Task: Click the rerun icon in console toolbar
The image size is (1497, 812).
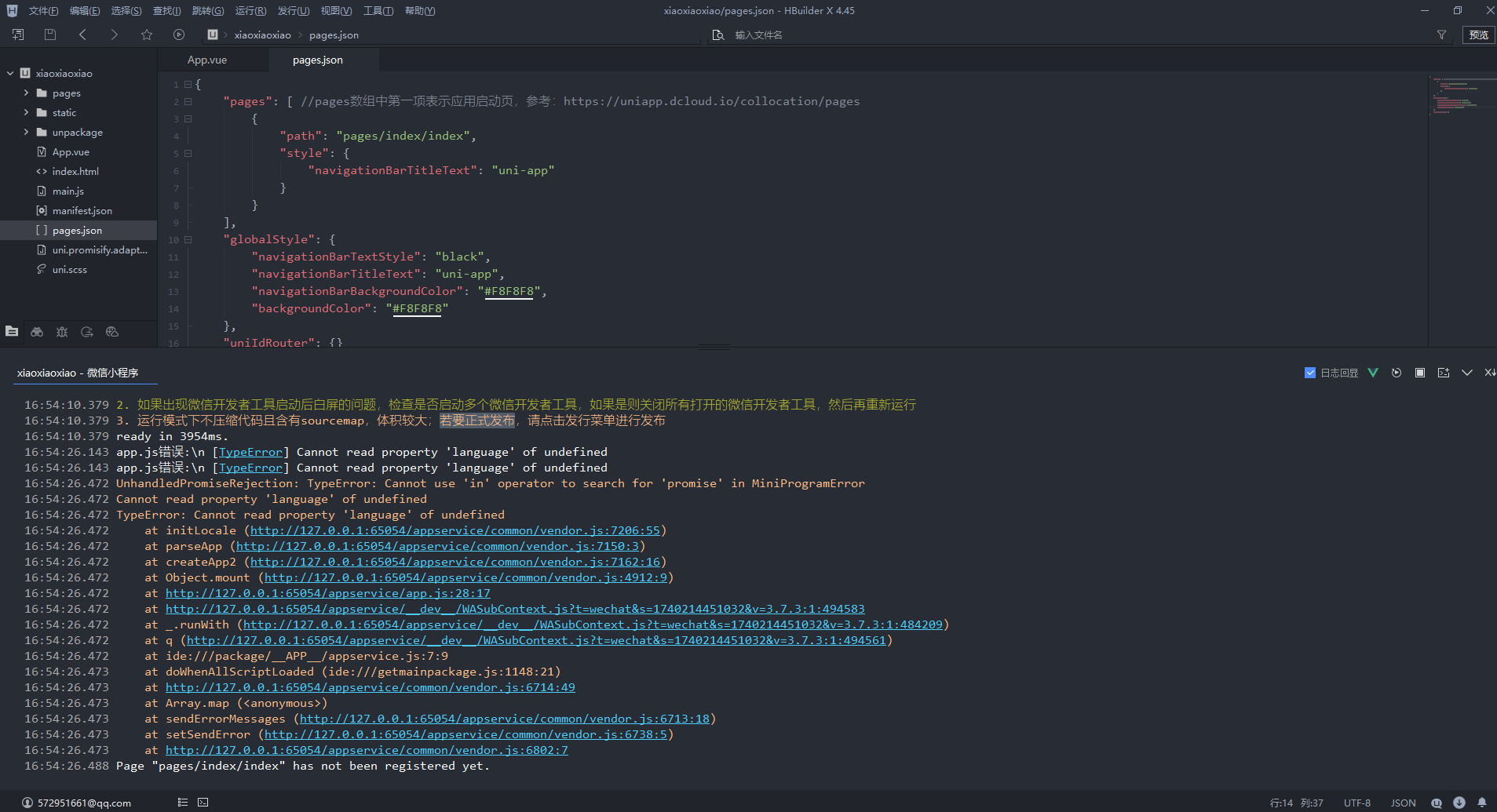Action: pyautogui.click(x=1396, y=373)
